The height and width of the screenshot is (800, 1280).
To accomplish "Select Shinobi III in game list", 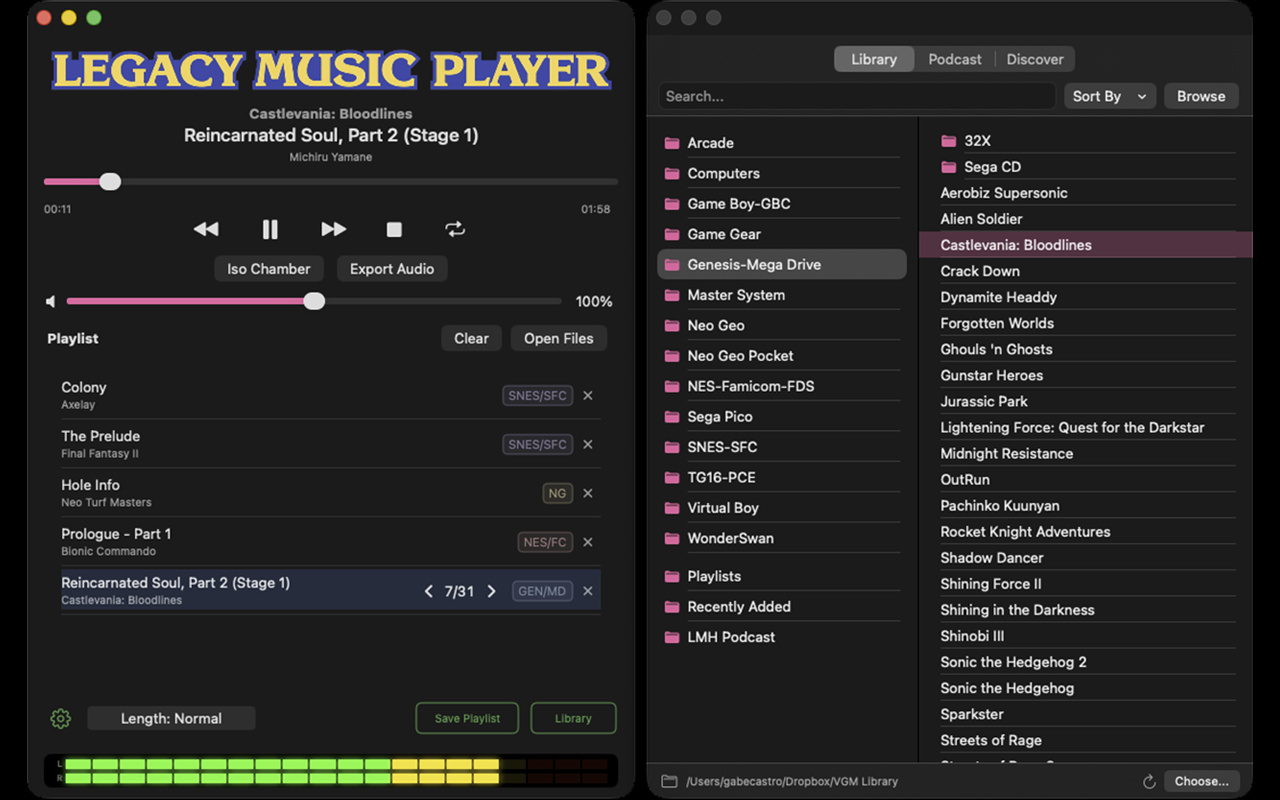I will click(x=1087, y=636).
